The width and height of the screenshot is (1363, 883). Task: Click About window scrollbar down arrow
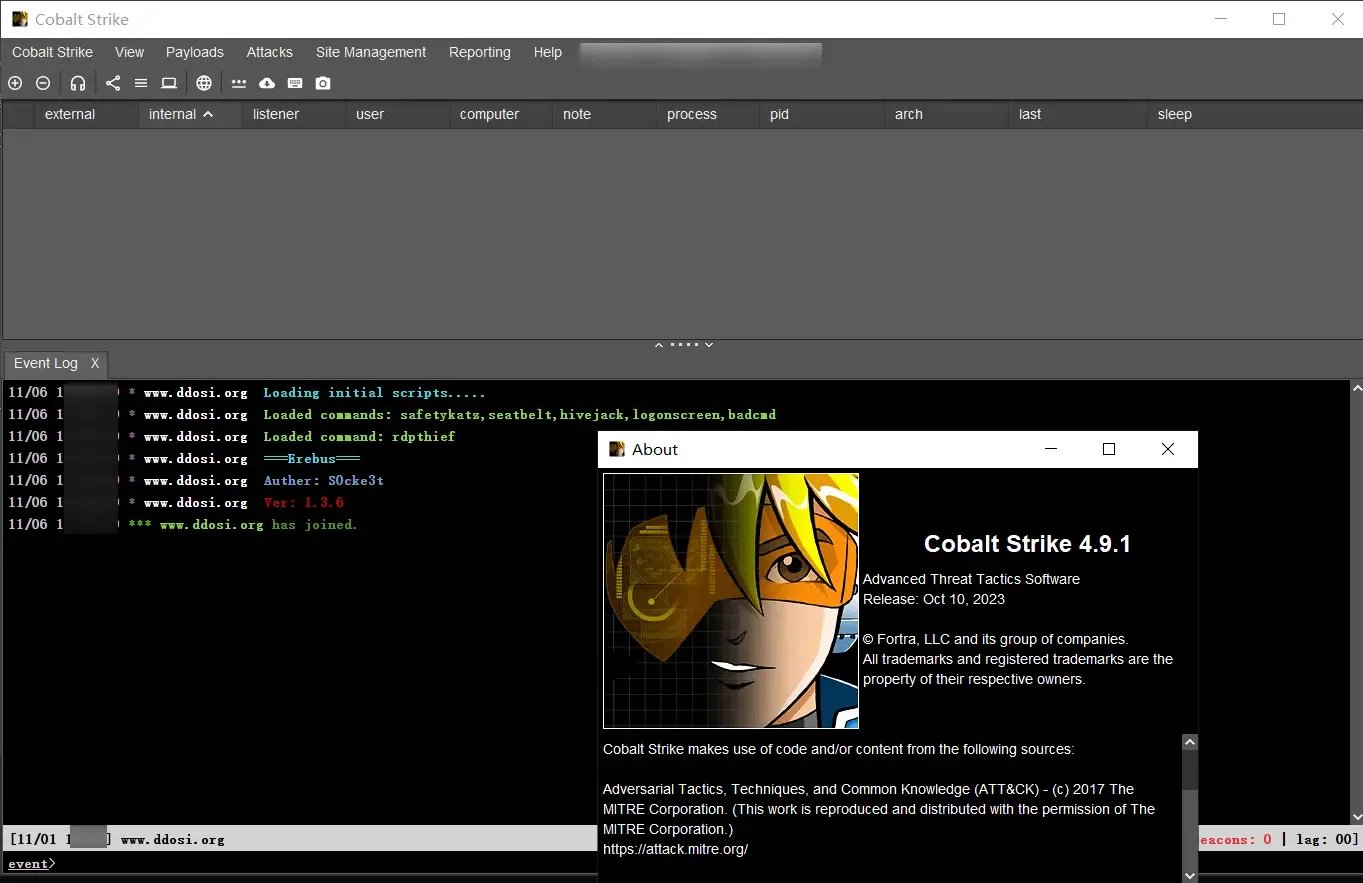(x=1190, y=874)
